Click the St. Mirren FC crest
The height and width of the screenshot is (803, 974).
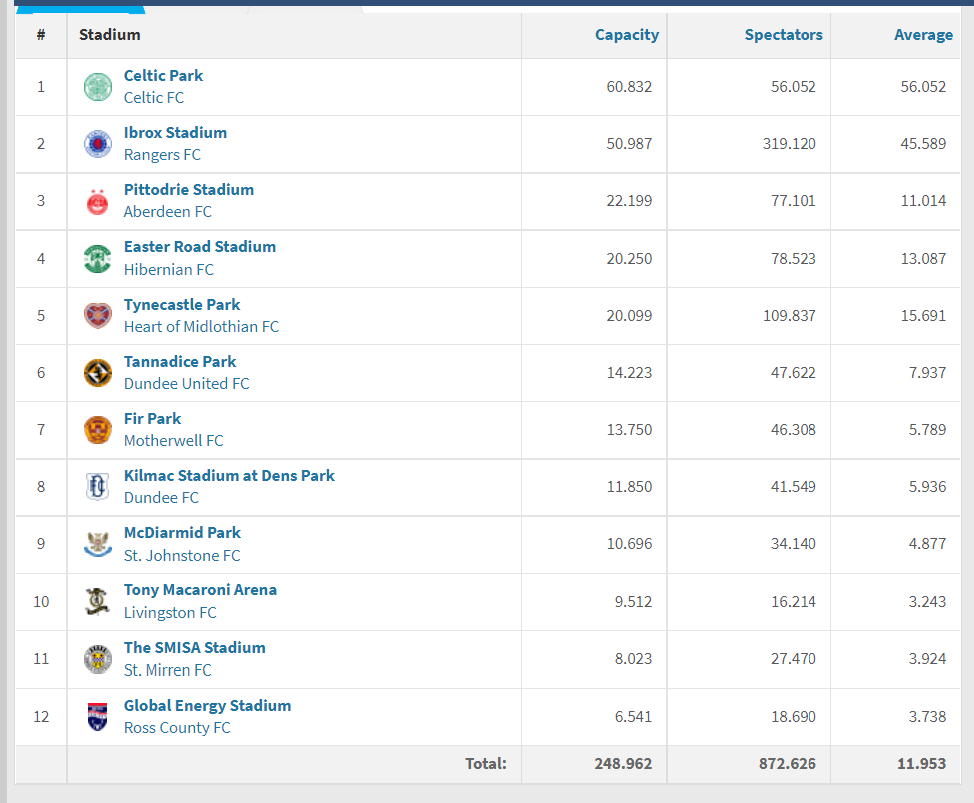coord(97,659)
